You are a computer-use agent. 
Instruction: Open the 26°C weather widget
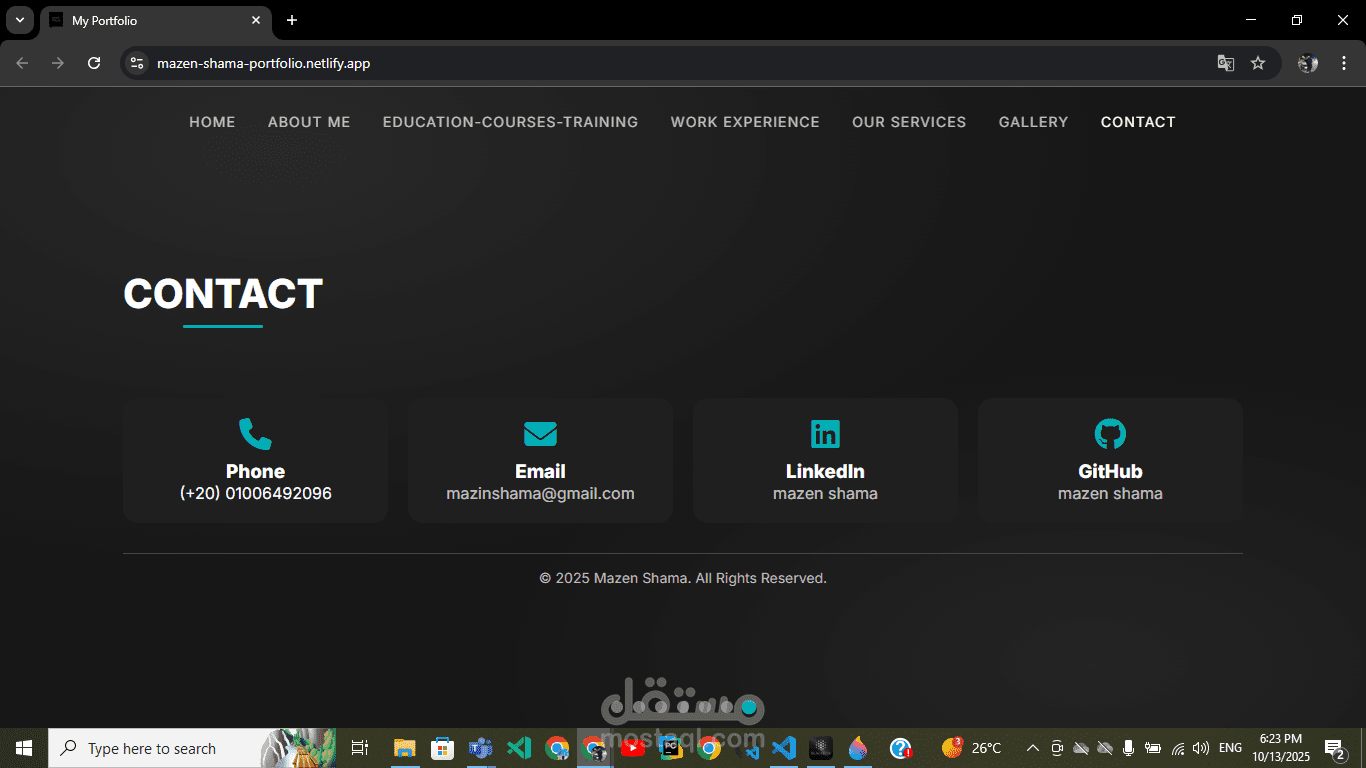point(971,748)
